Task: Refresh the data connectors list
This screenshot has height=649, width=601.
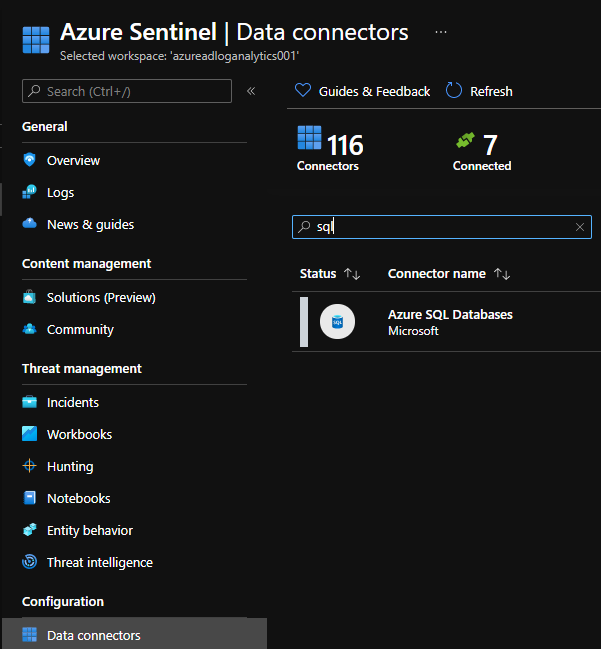Action: [479, 91]
